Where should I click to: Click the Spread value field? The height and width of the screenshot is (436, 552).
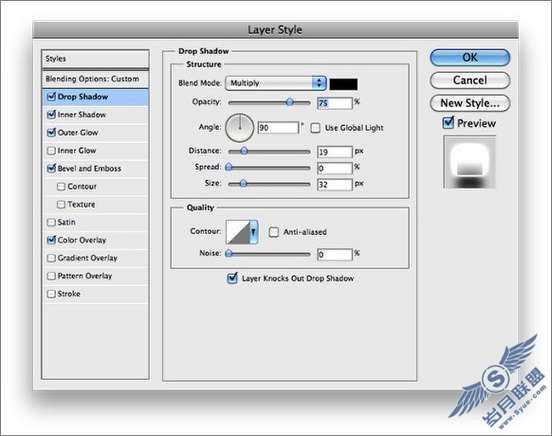(x=334, y=168)
